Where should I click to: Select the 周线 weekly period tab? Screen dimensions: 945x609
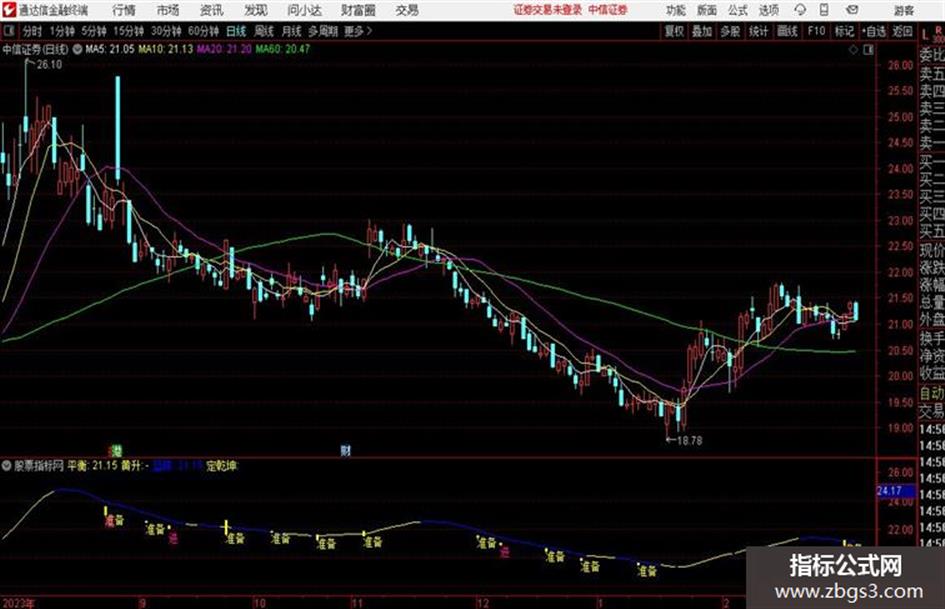264,31
